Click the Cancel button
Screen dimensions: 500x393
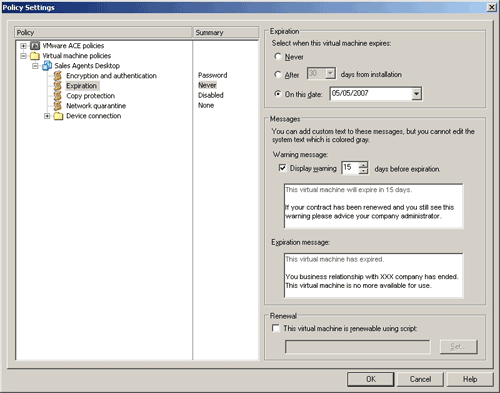(420, 379)
